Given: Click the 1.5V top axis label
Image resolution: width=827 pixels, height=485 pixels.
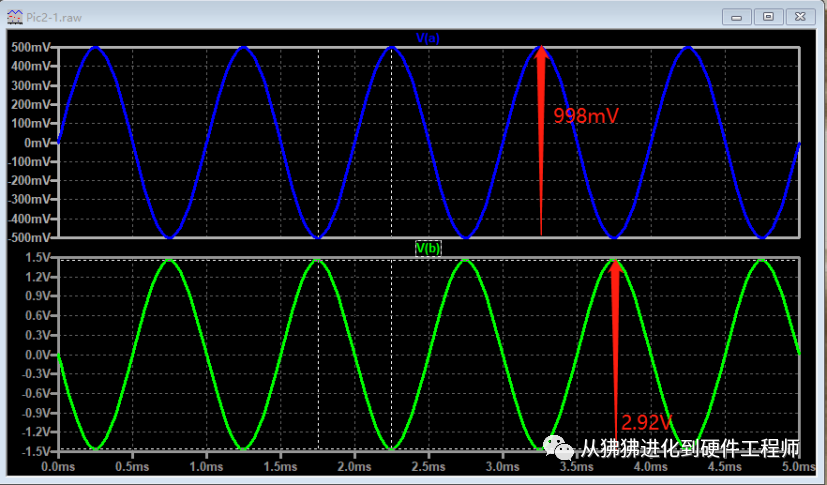Looking at the screenshot, I should tap(38, 257).
